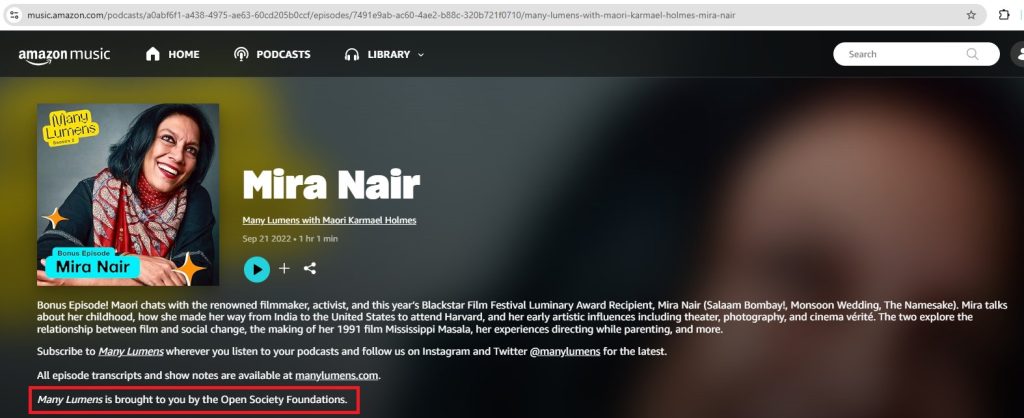Open the browser extensions puzzle icon
The width and height of the screenshot is (1024, 418).
pos(1005,15)
